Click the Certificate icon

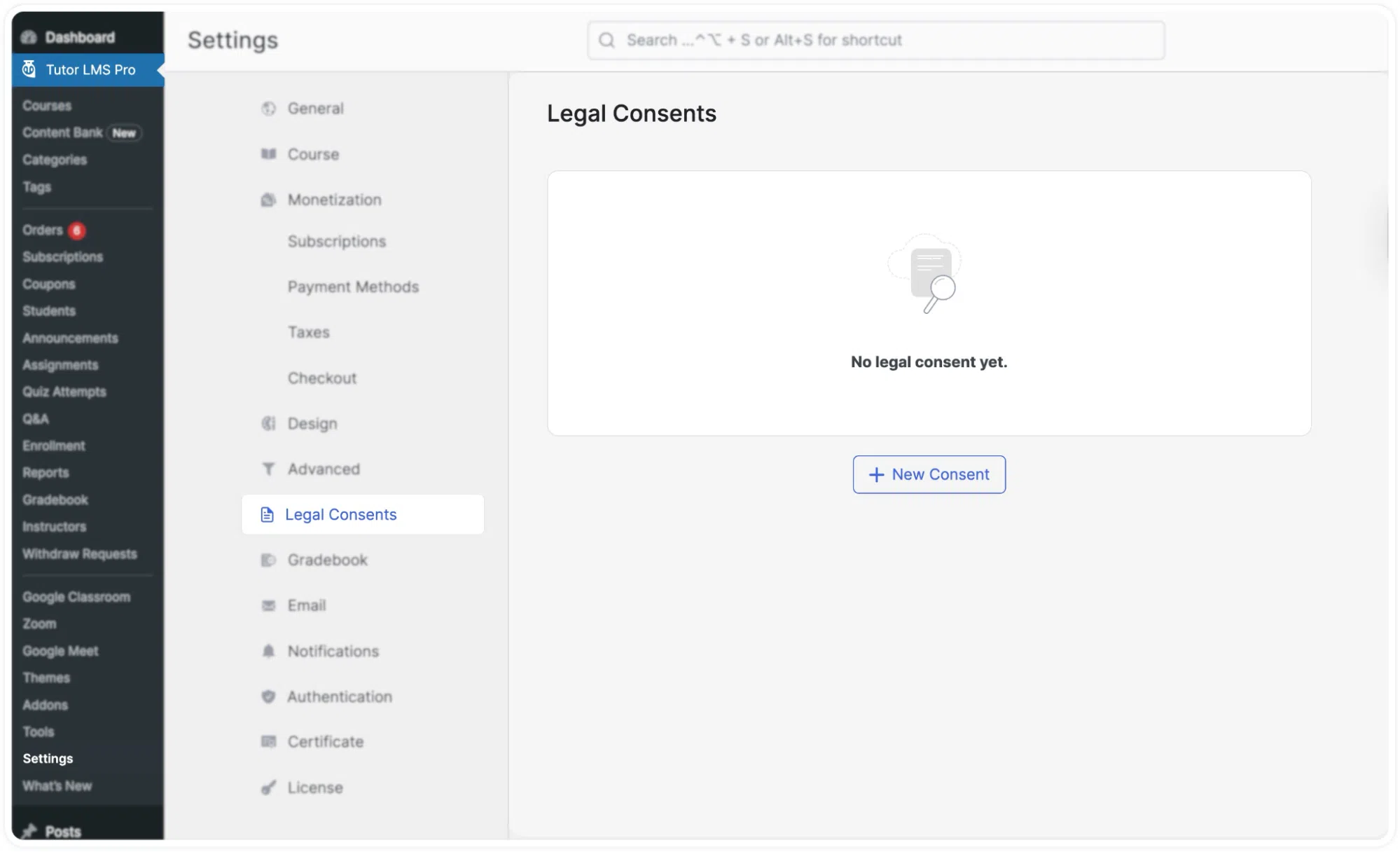(268, 741)
